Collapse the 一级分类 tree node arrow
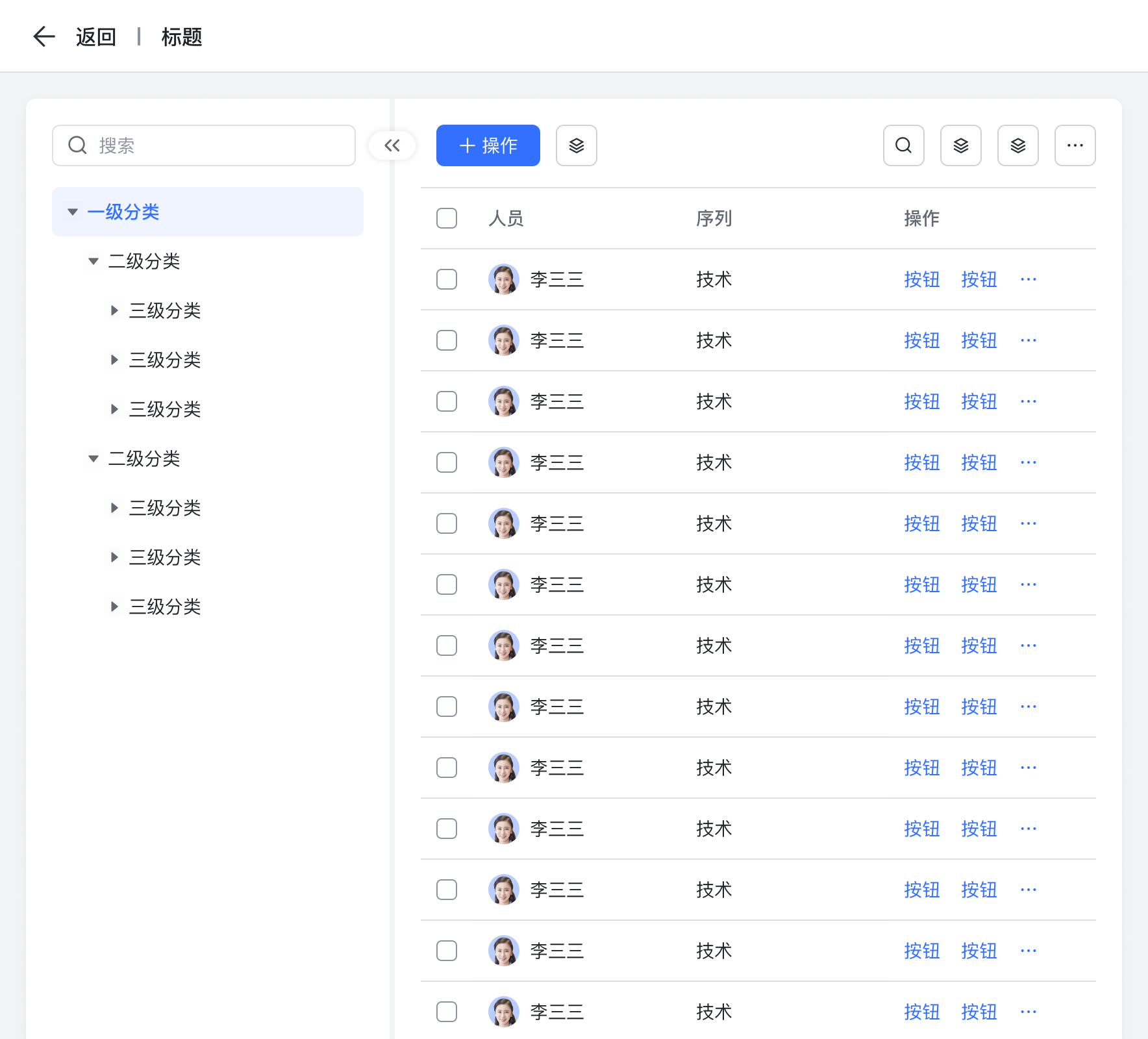Viewport: 1148px width, 1039px height. tap(73, 212)
